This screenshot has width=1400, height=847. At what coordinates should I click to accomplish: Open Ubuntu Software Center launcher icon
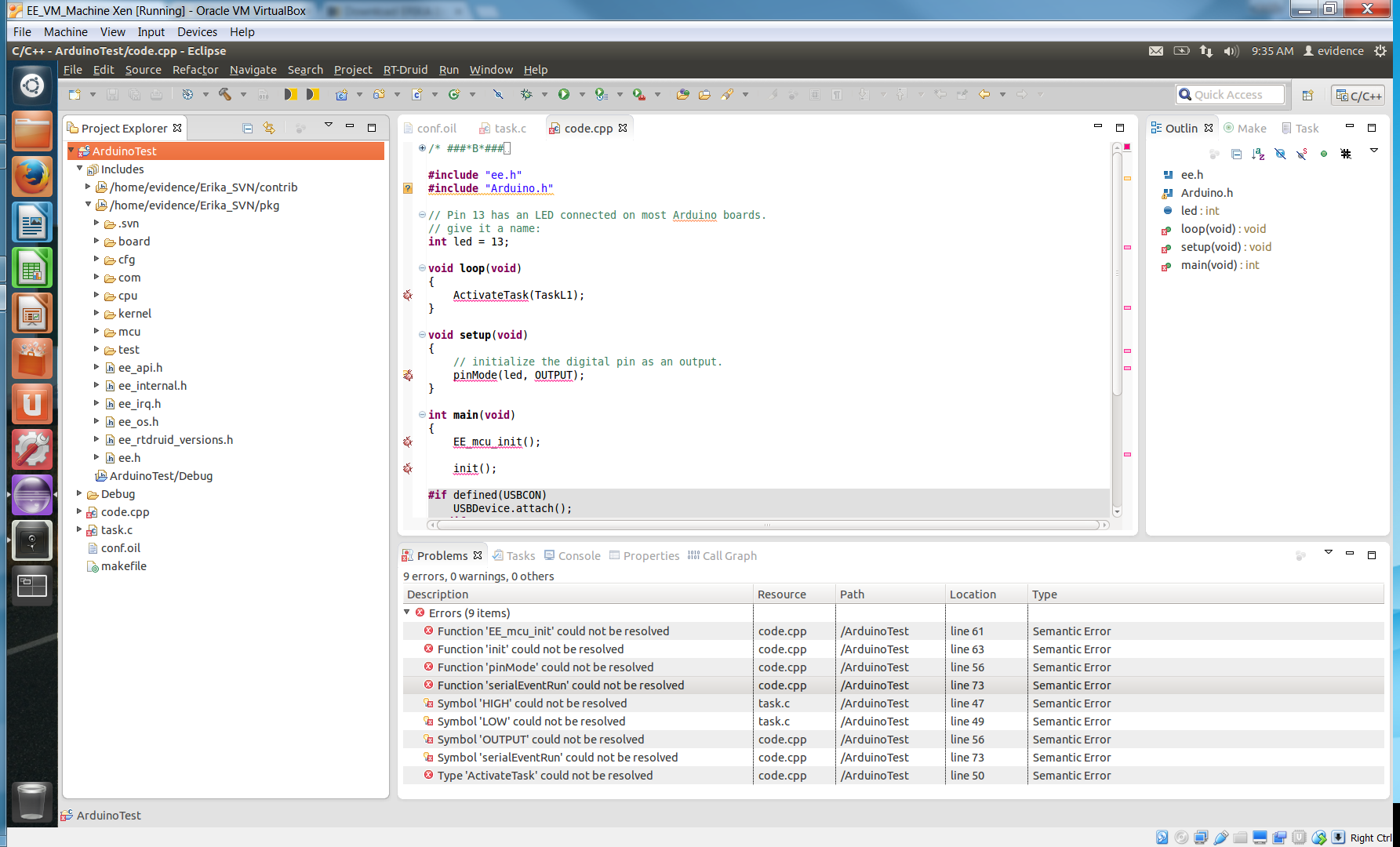(32, 358)
